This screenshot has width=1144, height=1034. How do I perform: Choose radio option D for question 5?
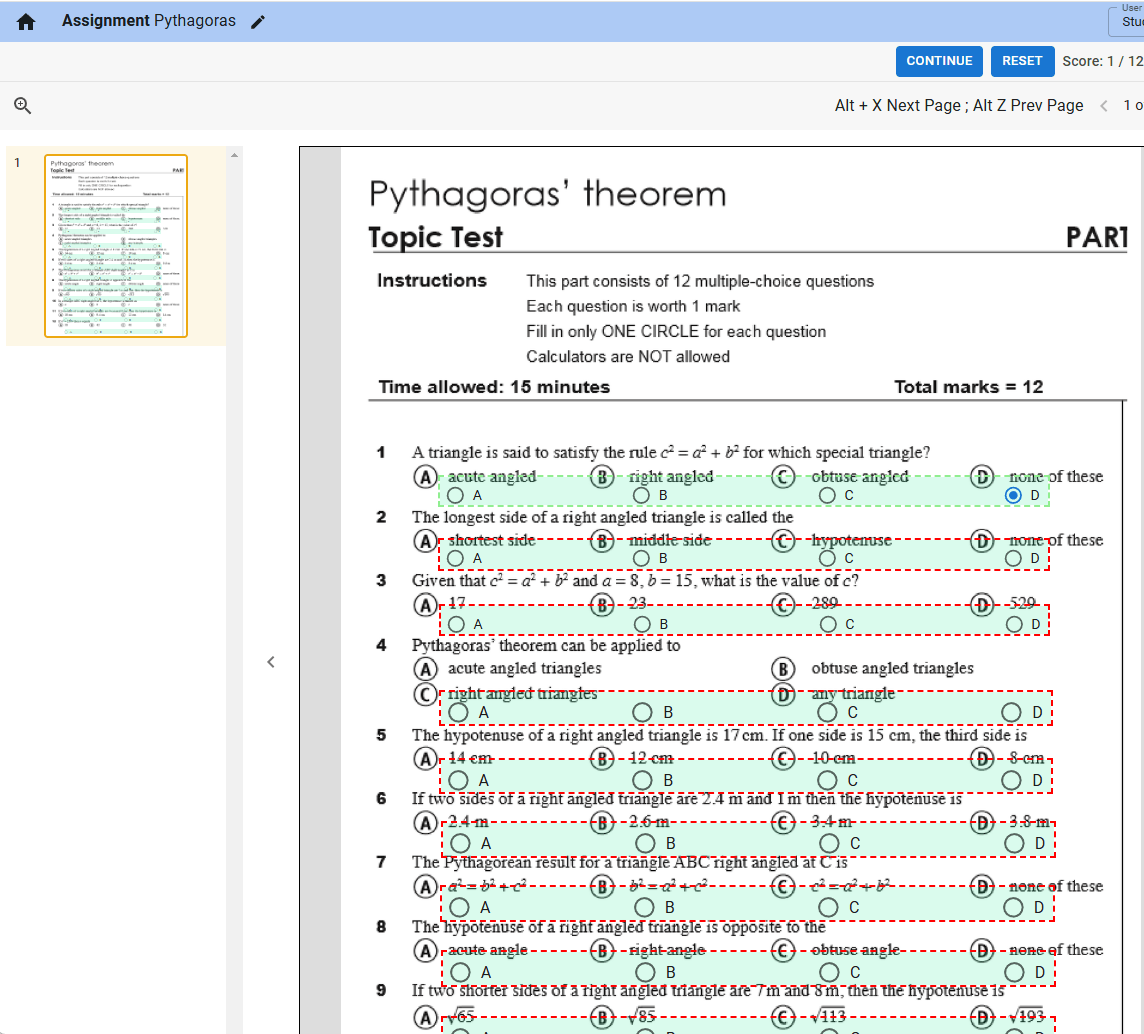1012,780
